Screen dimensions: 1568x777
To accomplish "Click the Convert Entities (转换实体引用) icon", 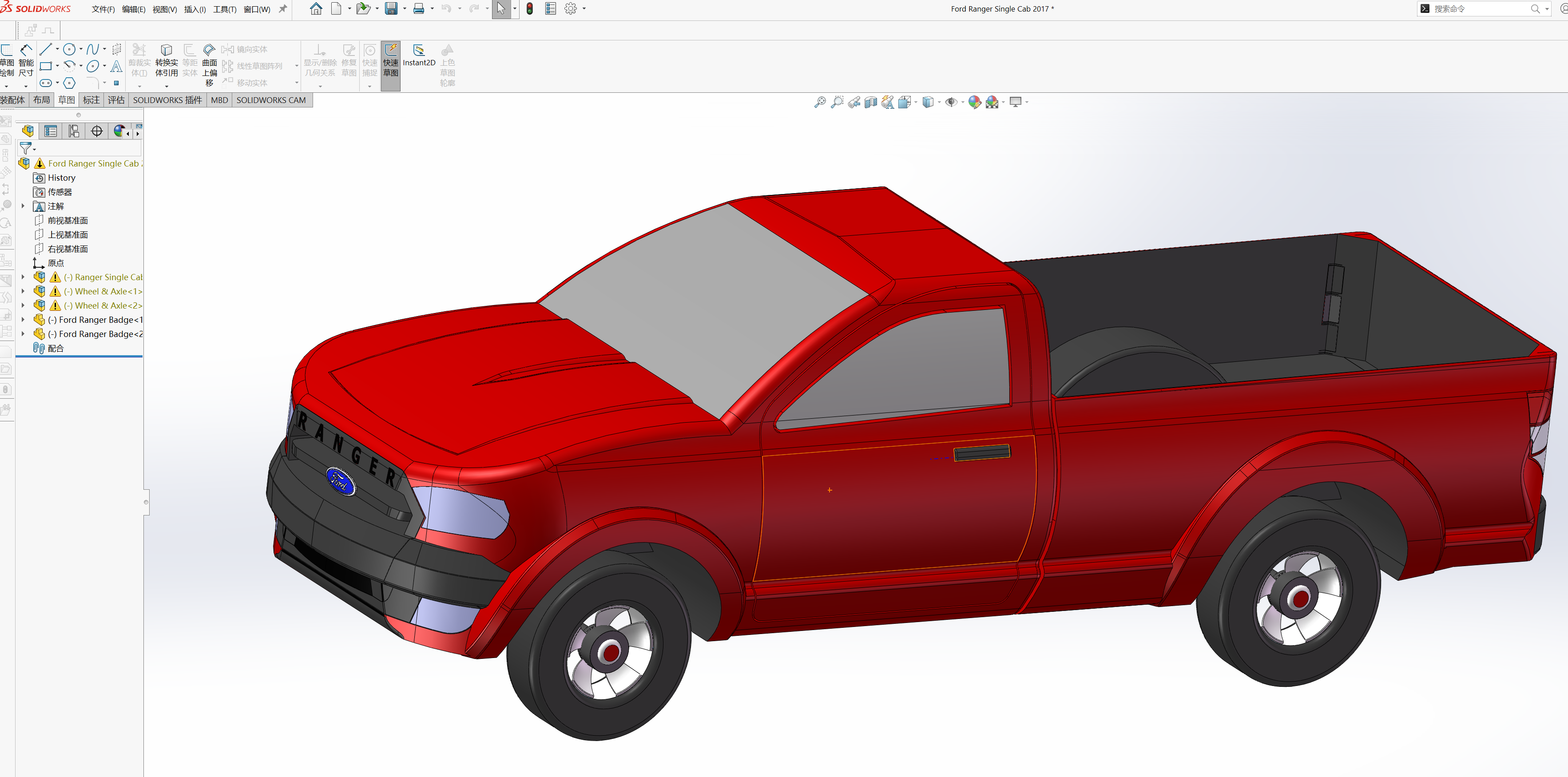I will pos(166,51).
